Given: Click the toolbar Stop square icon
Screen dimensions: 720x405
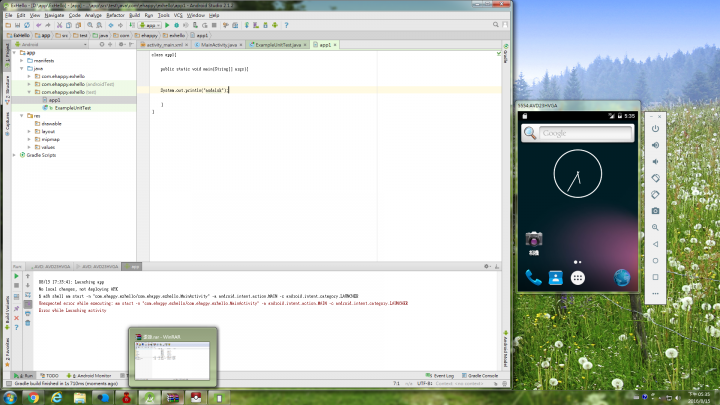Looking at the screenshot, I should (x=214, y=25).
